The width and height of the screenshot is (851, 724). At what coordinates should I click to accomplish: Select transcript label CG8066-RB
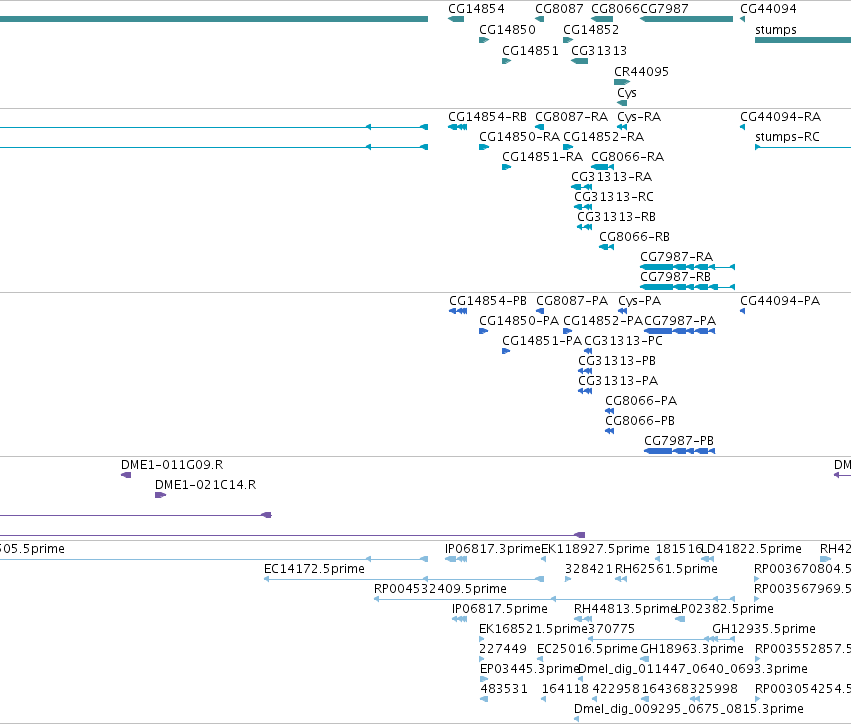coord(634,238)
